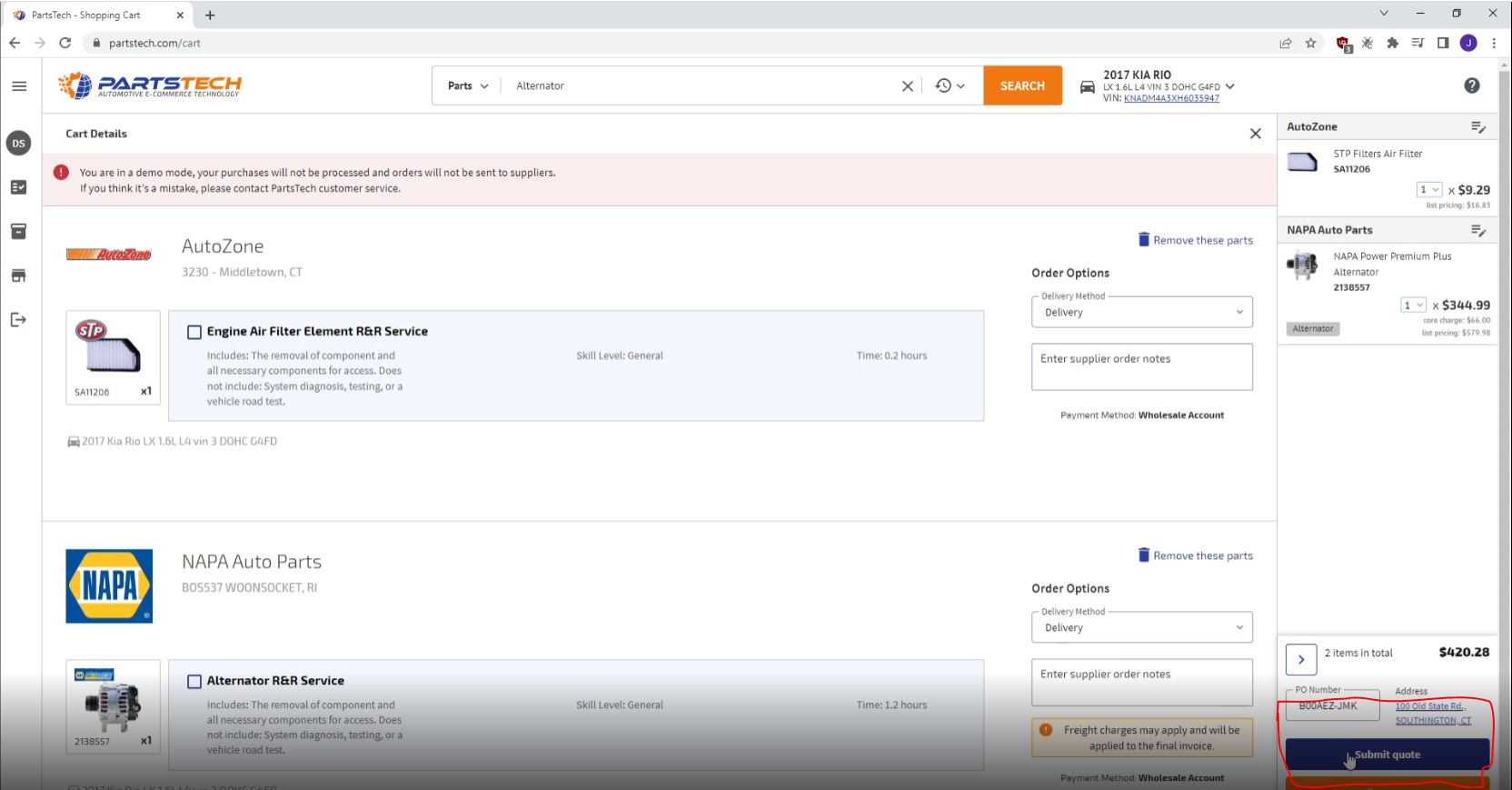Open NAPA Delivery Method dropdown
Screen dimensions: 1512x790
1141,627
